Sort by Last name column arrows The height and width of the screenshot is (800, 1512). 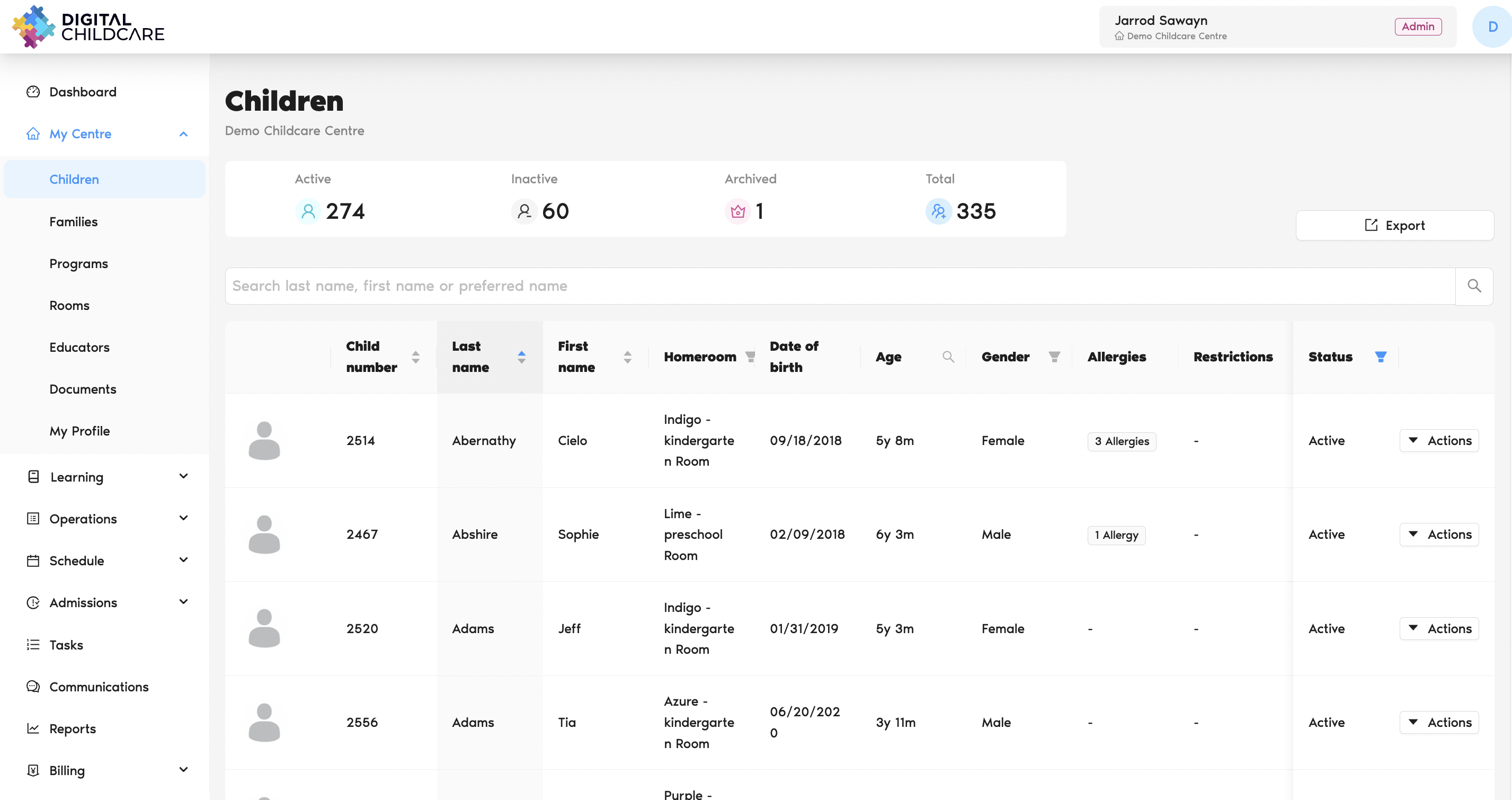(x=521, y=356)
